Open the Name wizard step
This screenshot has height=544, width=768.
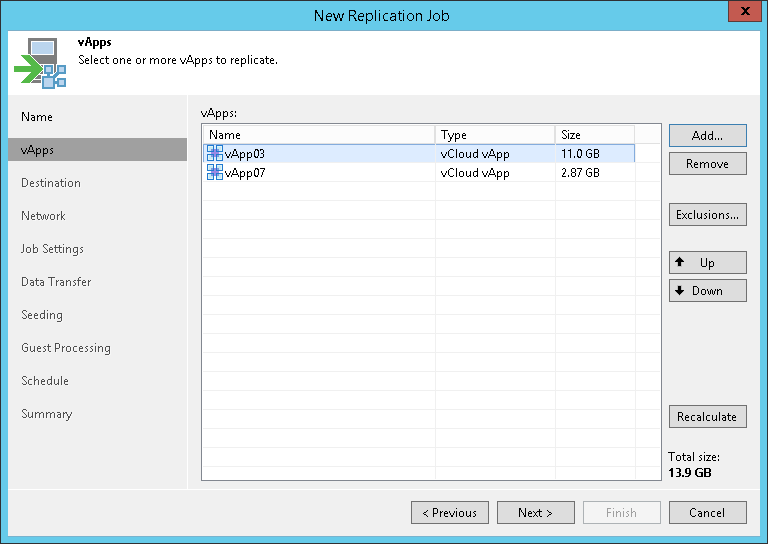(37, 117)
